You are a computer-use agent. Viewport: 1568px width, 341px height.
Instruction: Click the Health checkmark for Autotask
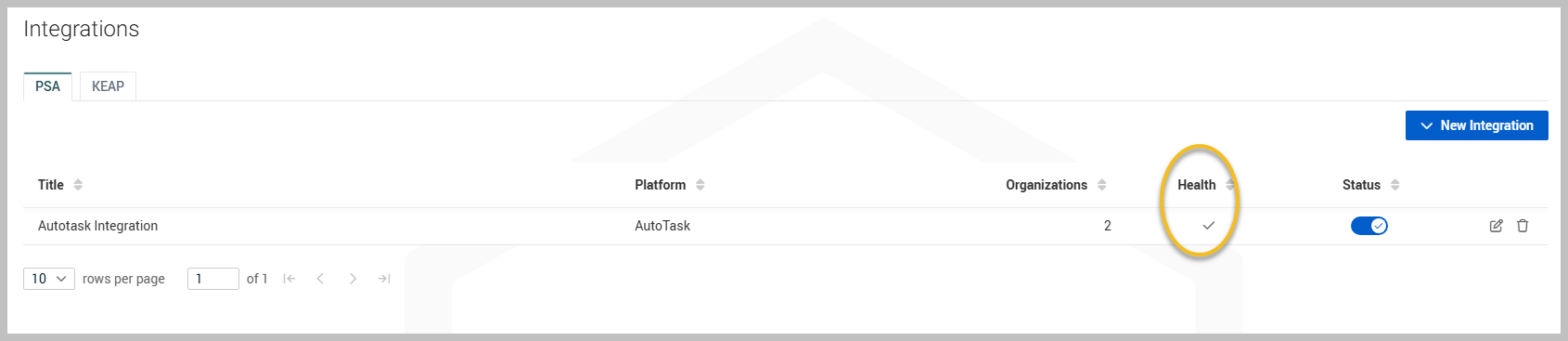pos(1208,226)
